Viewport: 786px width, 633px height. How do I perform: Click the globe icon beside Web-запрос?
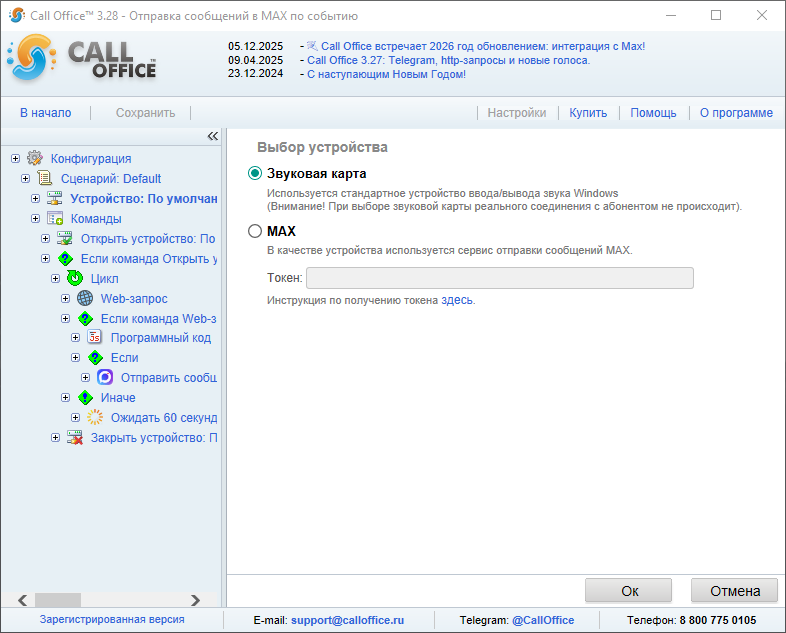click(85, 298)
